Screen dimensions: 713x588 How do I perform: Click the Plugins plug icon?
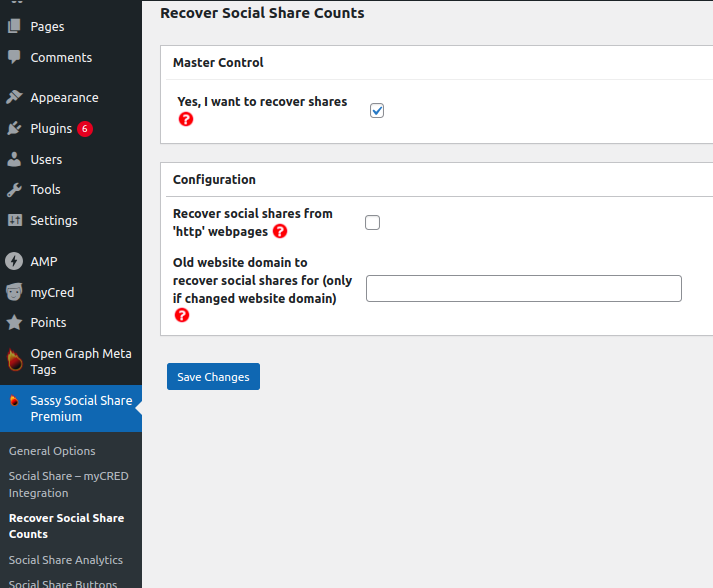click(x=14, y=128)
